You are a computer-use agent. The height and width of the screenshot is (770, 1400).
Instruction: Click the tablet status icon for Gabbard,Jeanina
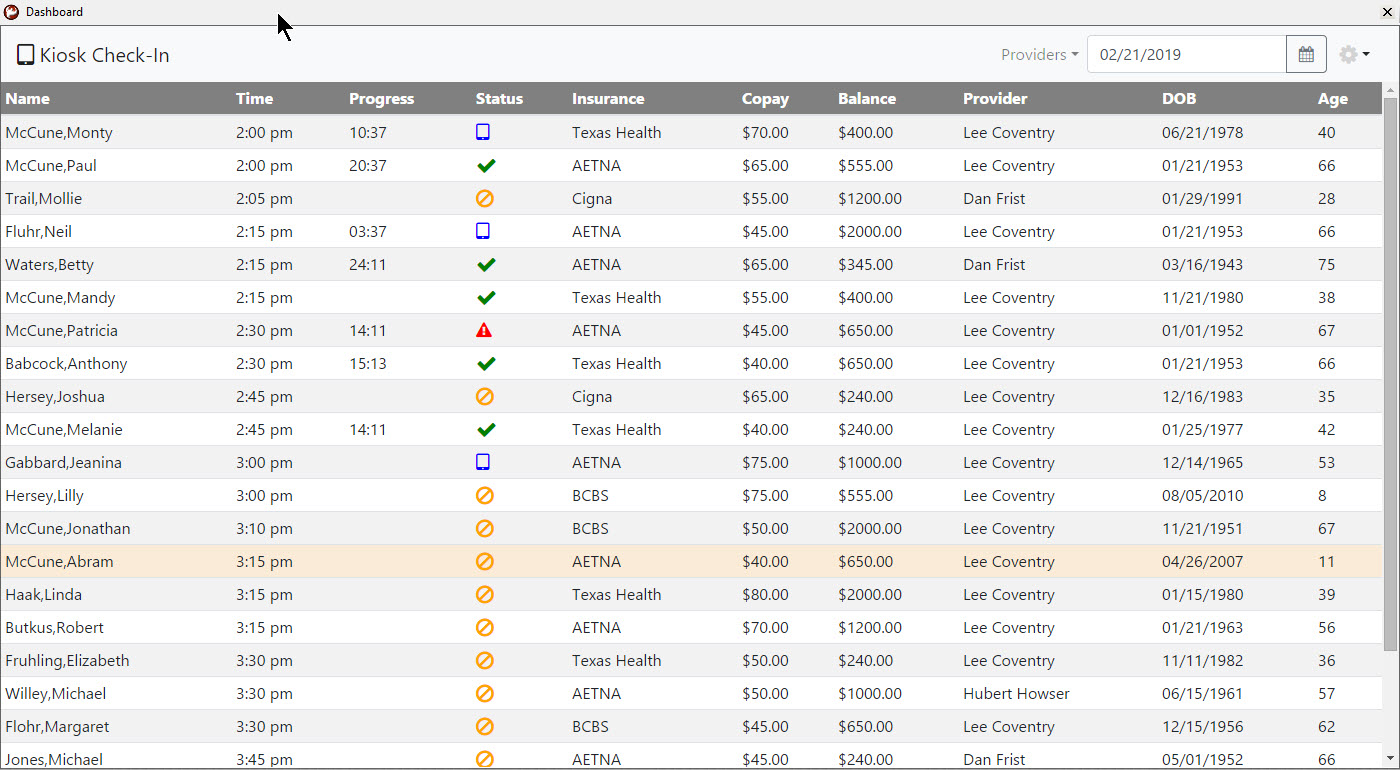tap(483, 462)
